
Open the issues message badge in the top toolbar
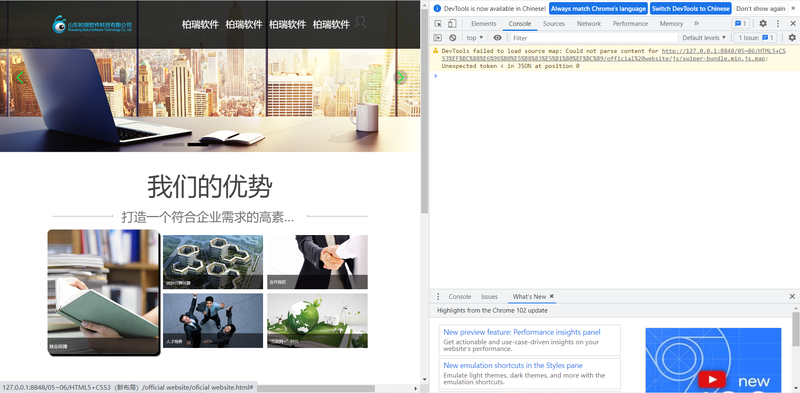coord(741,23)
